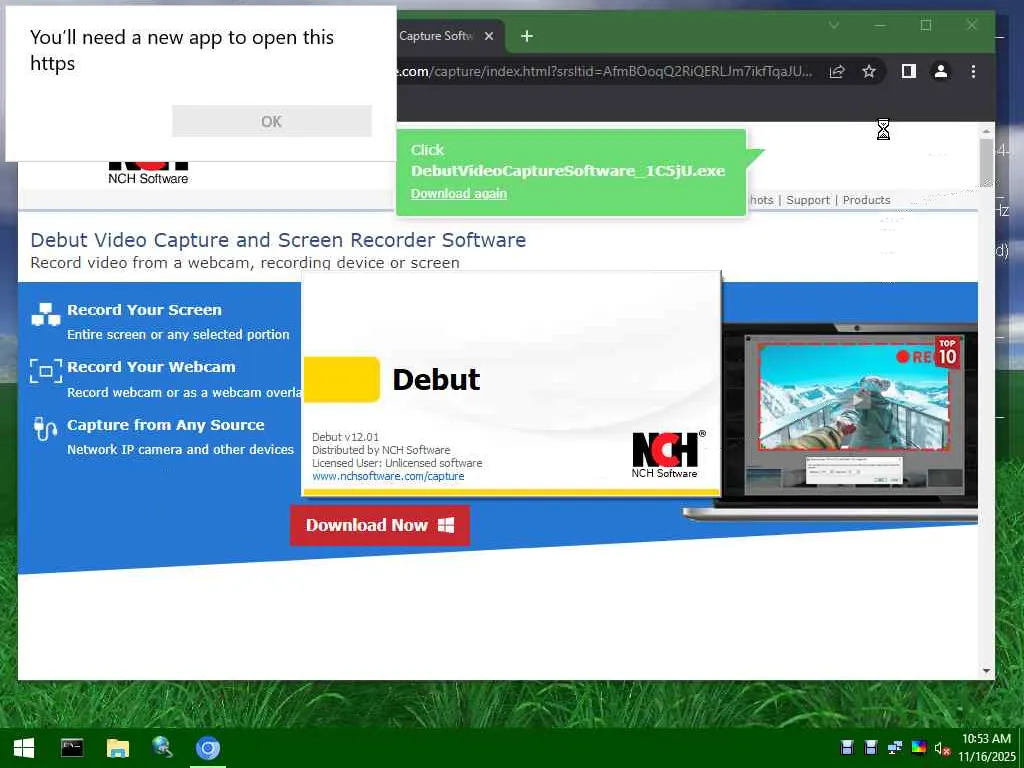Click the colorful display tray icon
This screenshot has height=768, width=1024.
coord(919,748)
